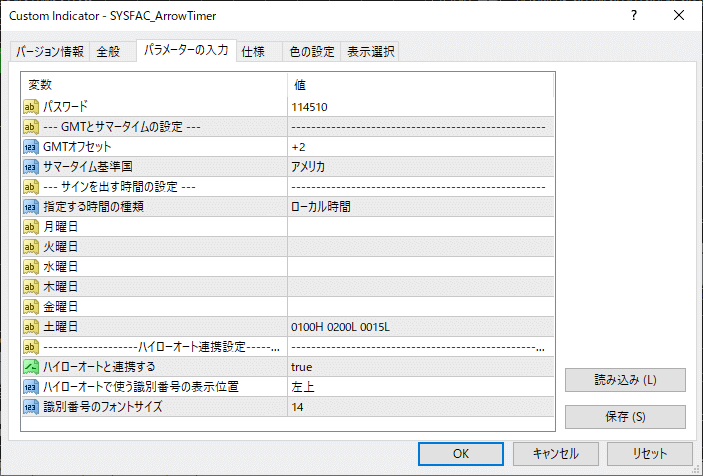The width and height of the screenshot is (703, 476).
Task: Select the 土曜日 variable name
Action: click(x=61, y=327)
